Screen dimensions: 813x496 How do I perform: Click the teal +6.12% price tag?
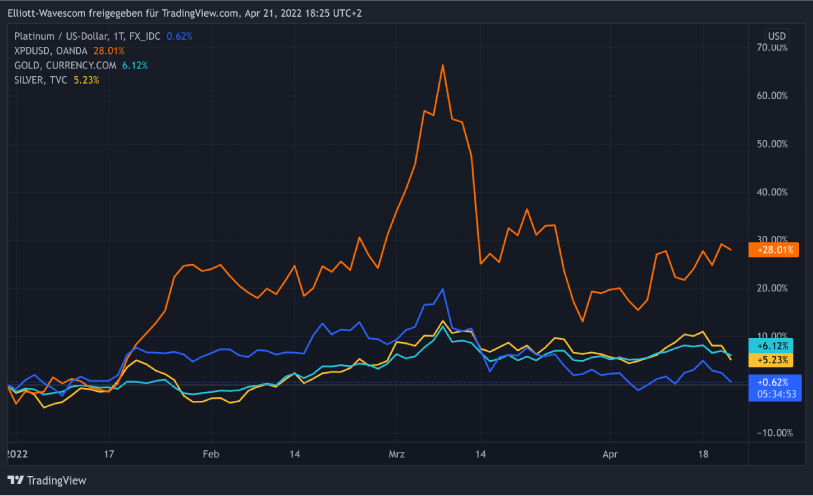(774, 345)
